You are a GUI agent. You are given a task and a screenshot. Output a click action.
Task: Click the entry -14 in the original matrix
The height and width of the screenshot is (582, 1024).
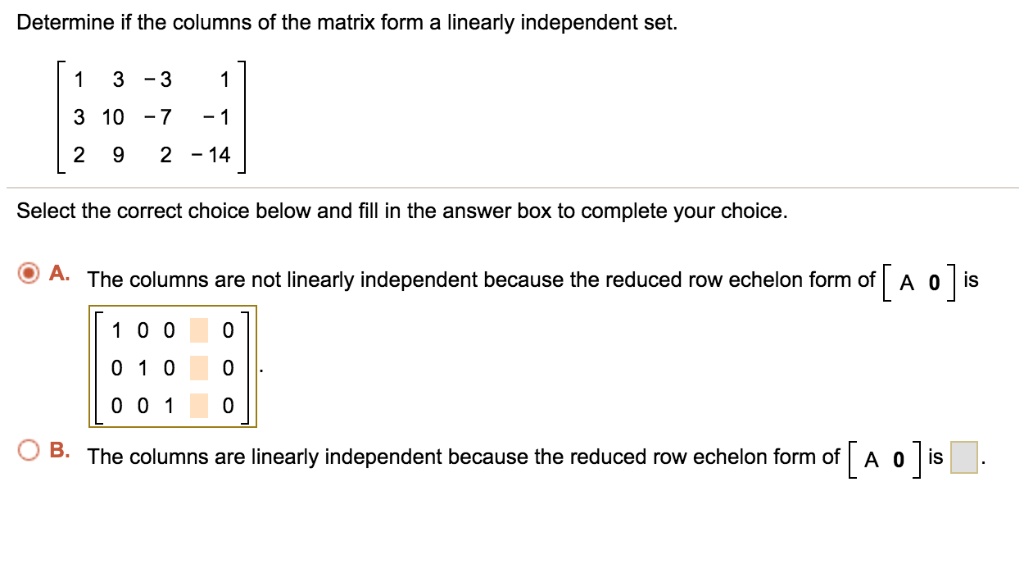coord(212,154)
